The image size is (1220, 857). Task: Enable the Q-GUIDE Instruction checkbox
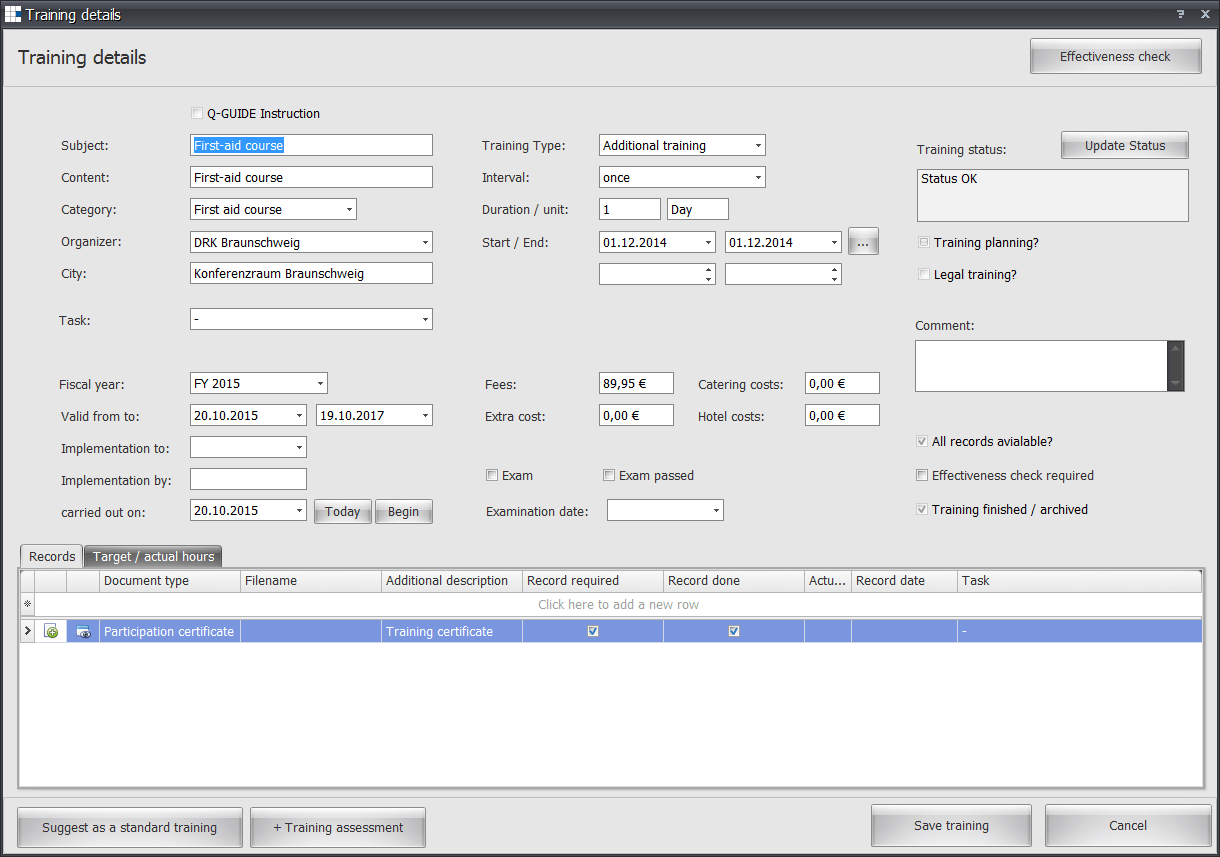196,114
